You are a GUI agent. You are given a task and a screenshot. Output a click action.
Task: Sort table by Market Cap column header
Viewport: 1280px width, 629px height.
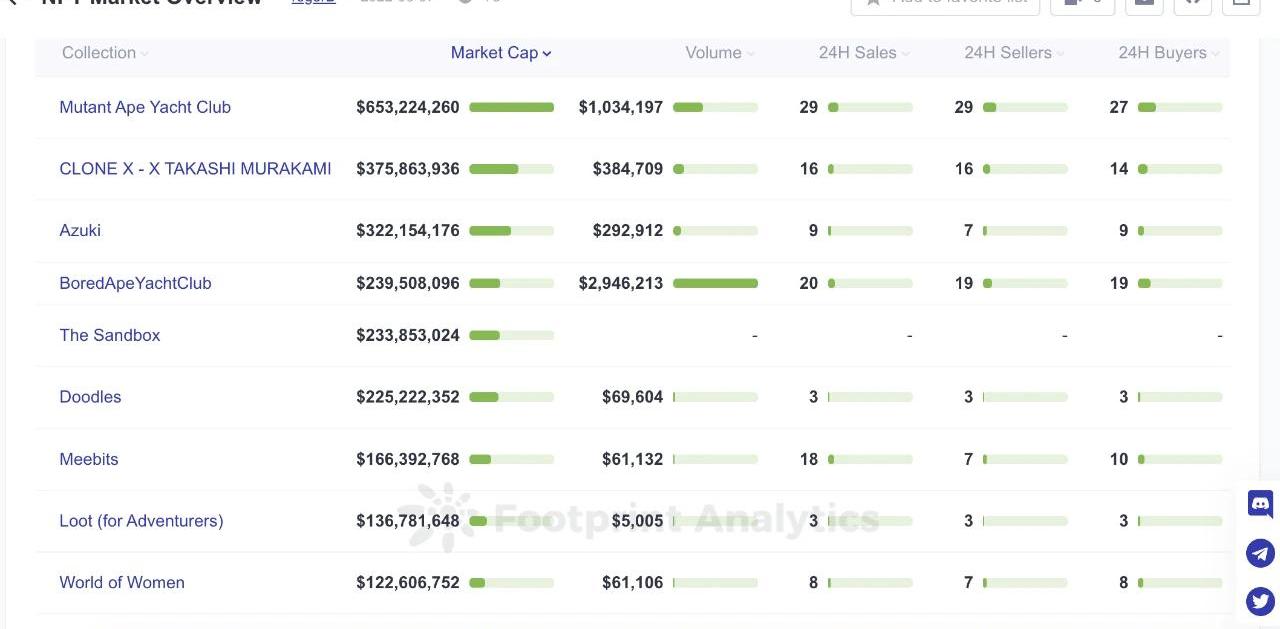pos(501,53)
